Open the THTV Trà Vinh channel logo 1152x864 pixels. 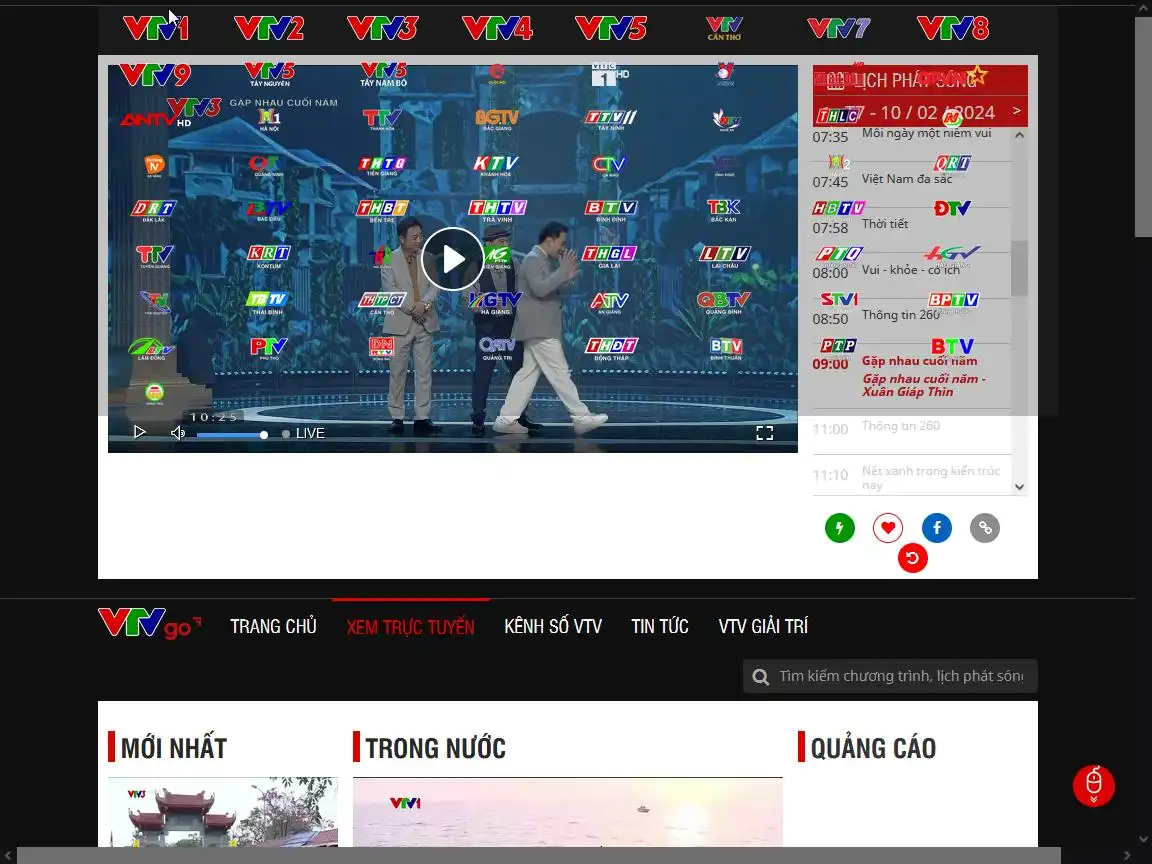coord(497,211)
